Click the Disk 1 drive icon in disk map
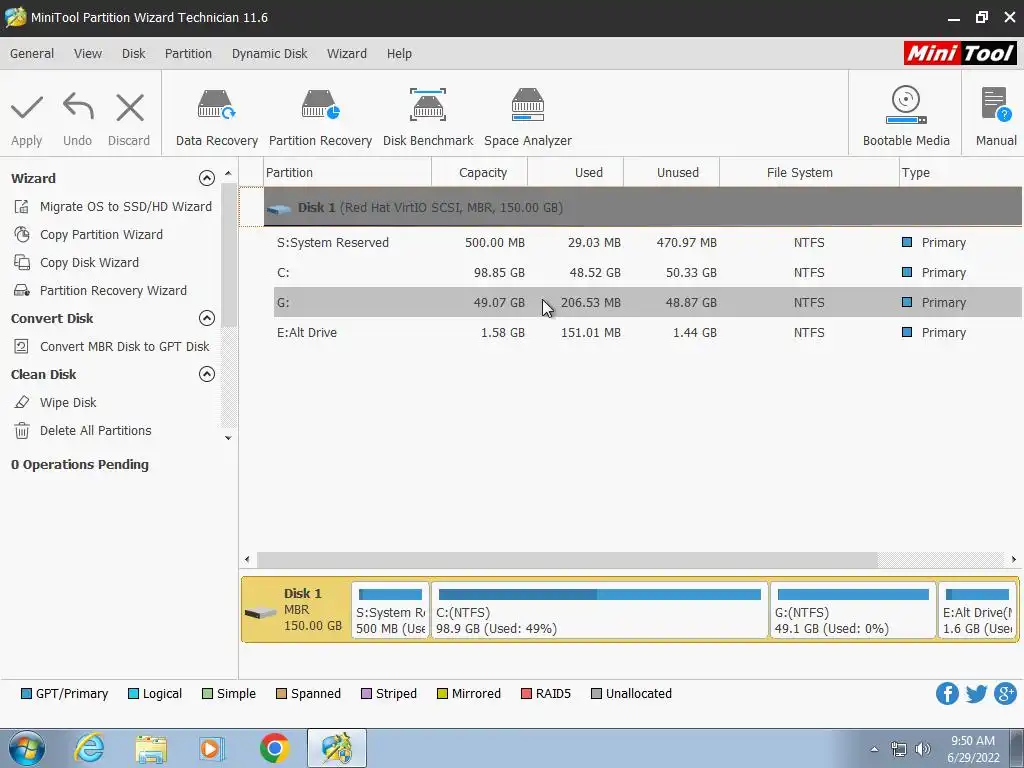Image resolution: width=1024 pixels, height=768 pixels. point(261,613)
